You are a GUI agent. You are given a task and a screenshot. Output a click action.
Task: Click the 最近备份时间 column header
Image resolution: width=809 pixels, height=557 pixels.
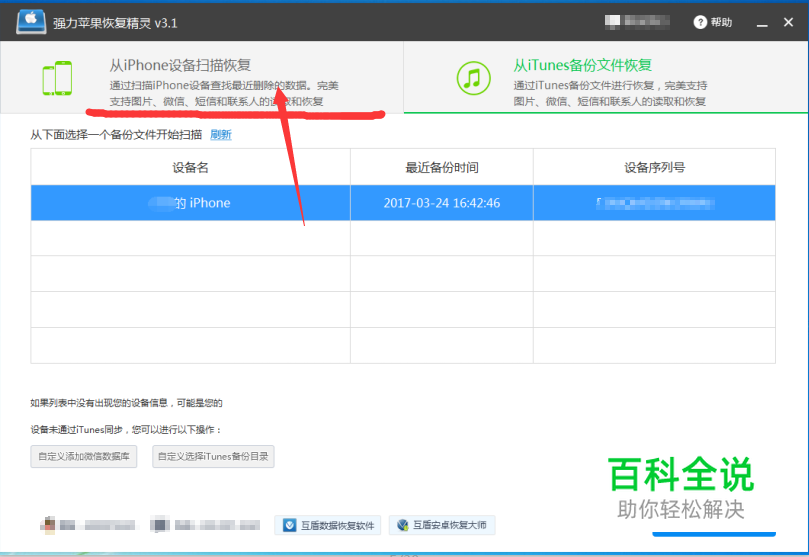tap(442, 167)
